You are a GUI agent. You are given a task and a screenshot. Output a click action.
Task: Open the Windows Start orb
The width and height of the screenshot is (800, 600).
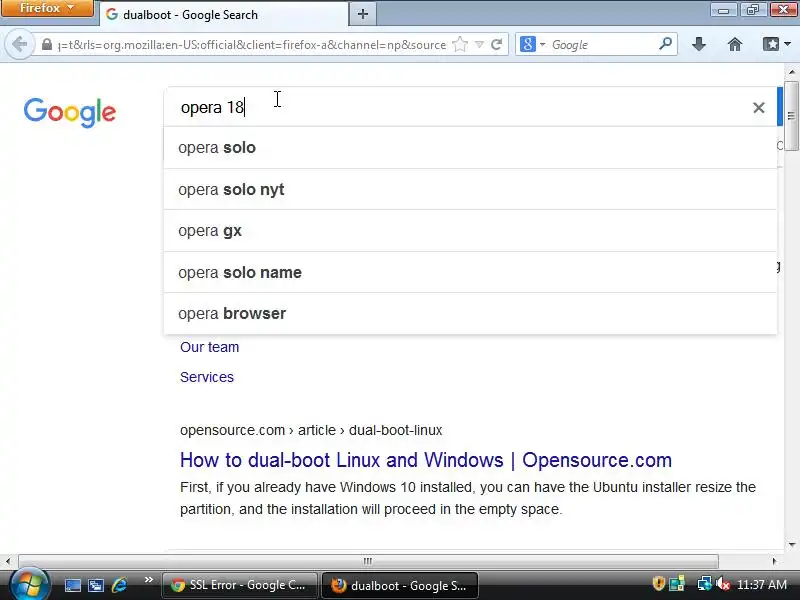pos(30,584)
